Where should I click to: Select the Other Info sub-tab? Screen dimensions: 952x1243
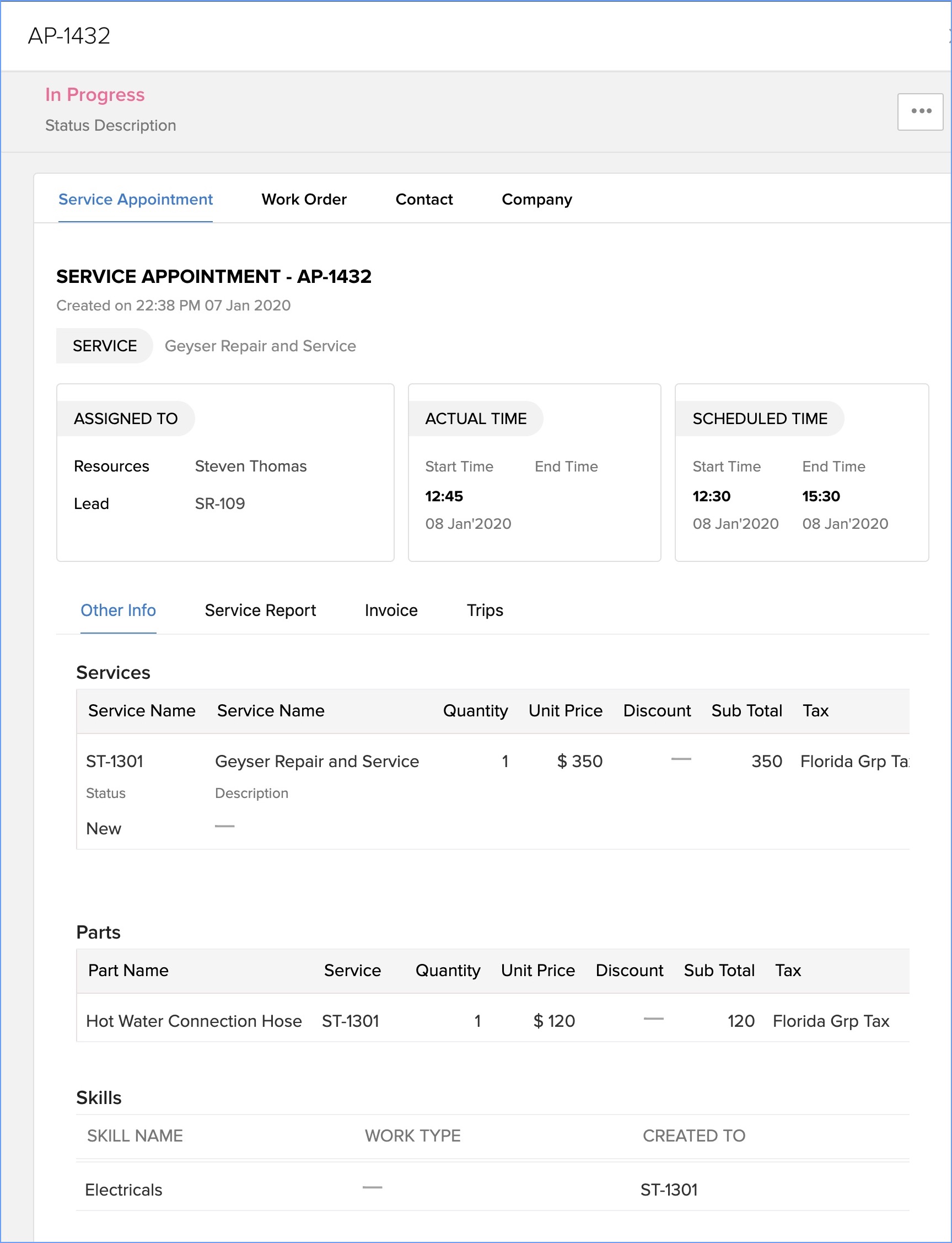[118, 610]
